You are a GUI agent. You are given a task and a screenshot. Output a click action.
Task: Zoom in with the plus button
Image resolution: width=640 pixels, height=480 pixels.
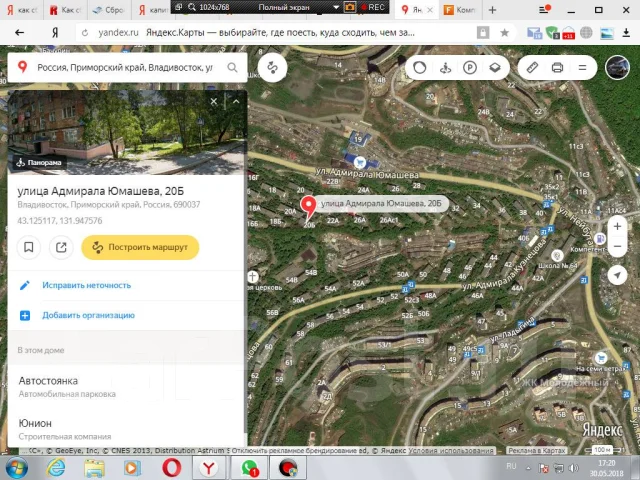(x=617, y=226)
